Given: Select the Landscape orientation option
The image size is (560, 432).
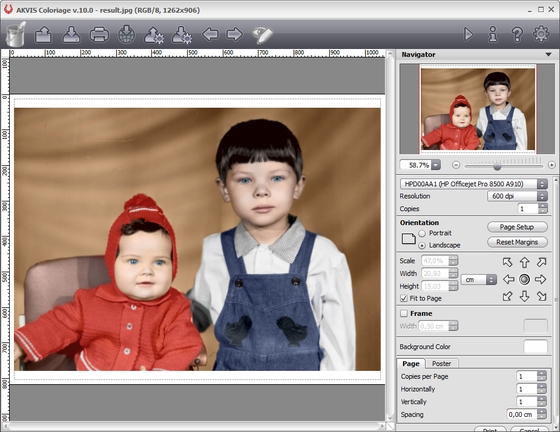Looking at the screenshot, I should tap(422, 245).
